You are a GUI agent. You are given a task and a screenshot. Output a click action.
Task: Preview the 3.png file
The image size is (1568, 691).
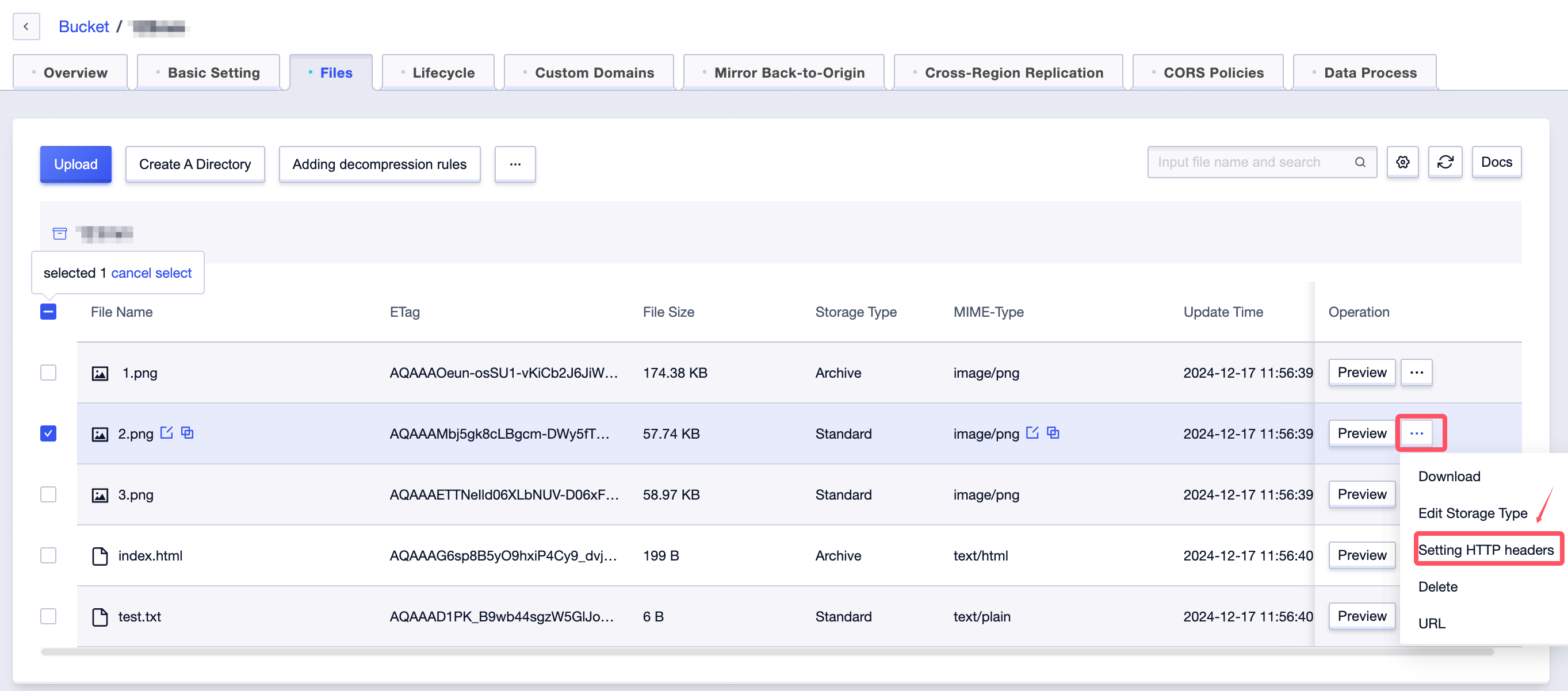point(1362,494)
